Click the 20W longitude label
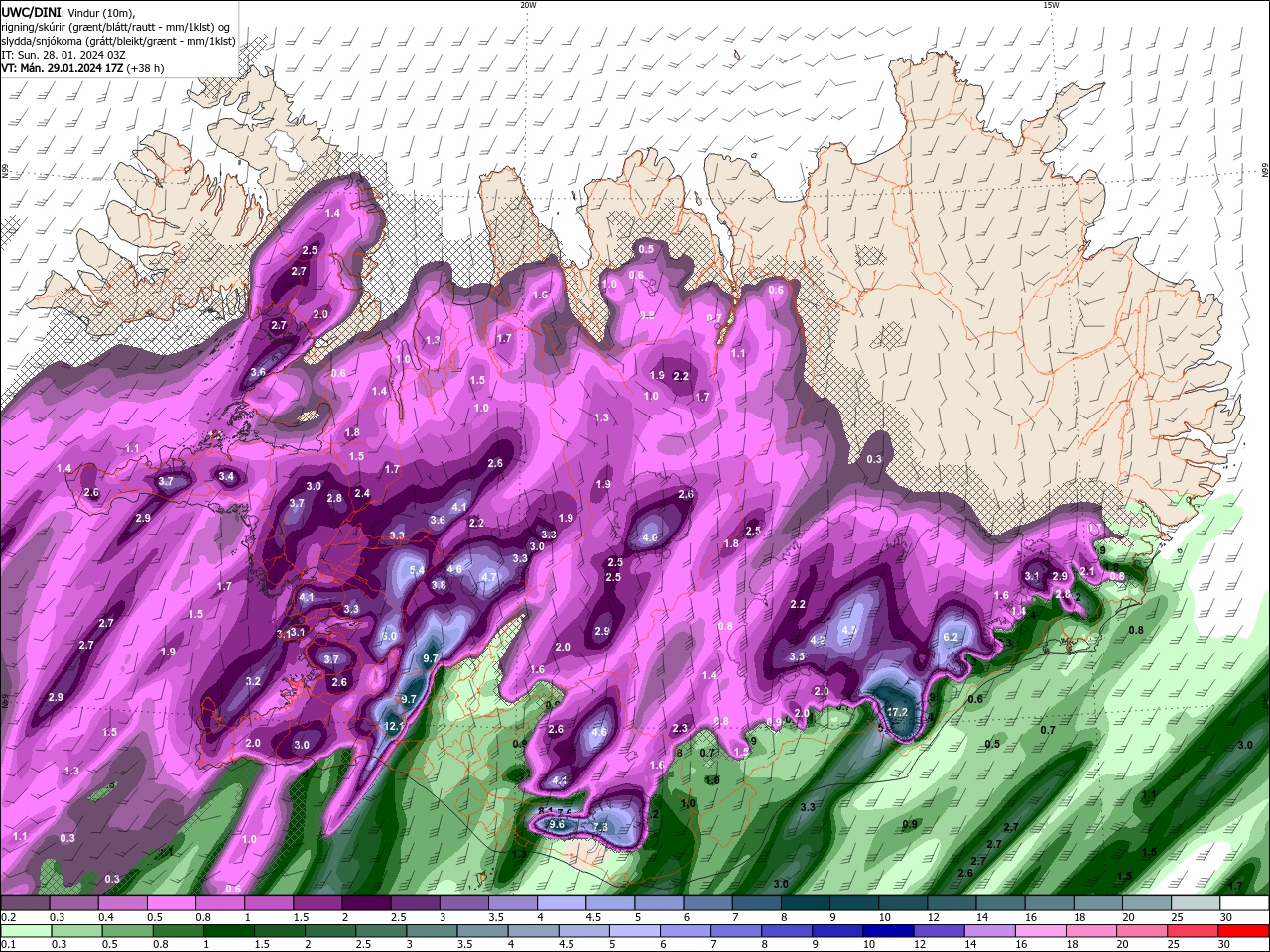 528,5
